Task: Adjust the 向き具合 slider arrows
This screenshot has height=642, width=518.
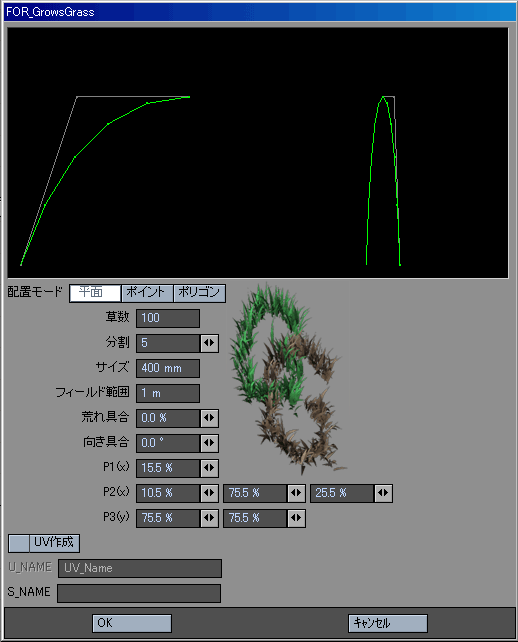Action: (209, 443)
